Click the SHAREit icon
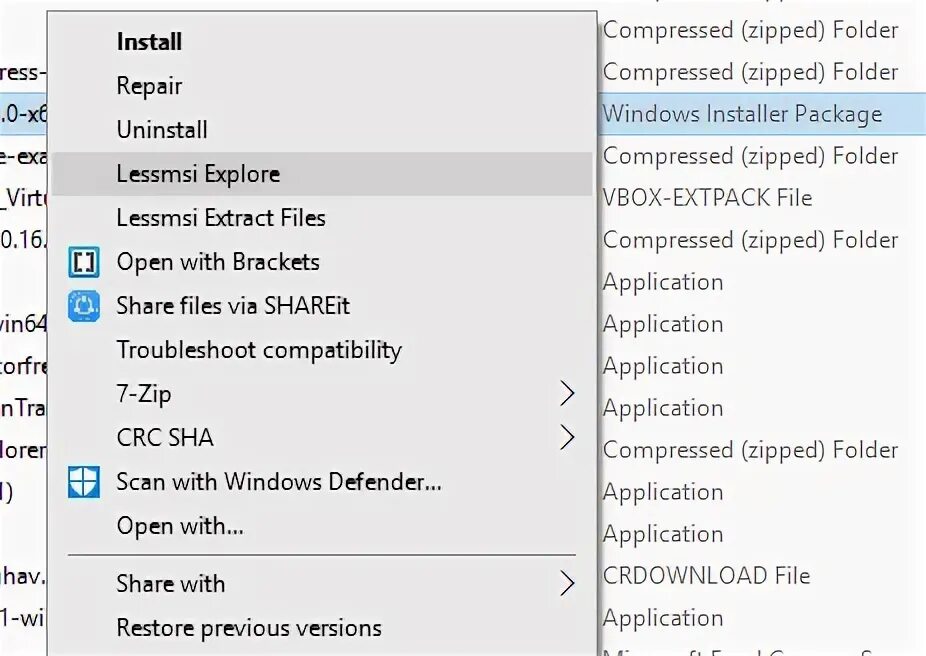This screenshot has width=926, height=656. tap(83, 306)
